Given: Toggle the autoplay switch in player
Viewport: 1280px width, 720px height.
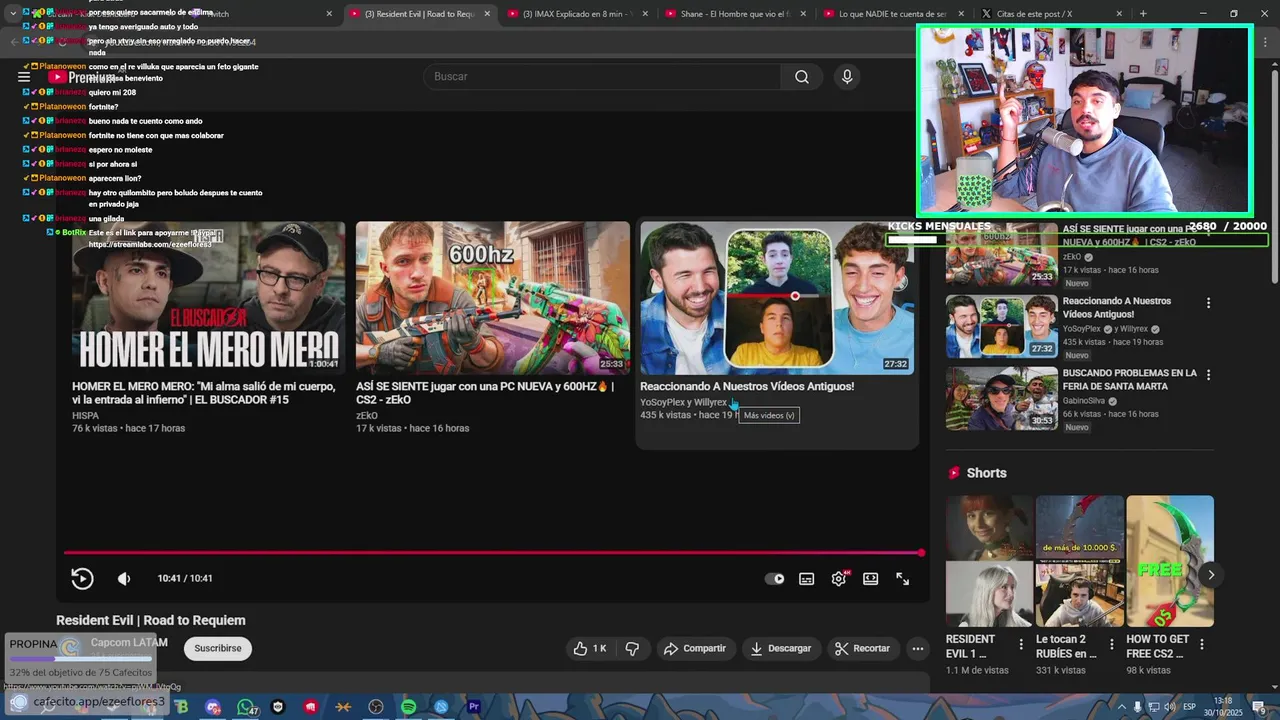Looking at the screenshot, I should point(775,579).
